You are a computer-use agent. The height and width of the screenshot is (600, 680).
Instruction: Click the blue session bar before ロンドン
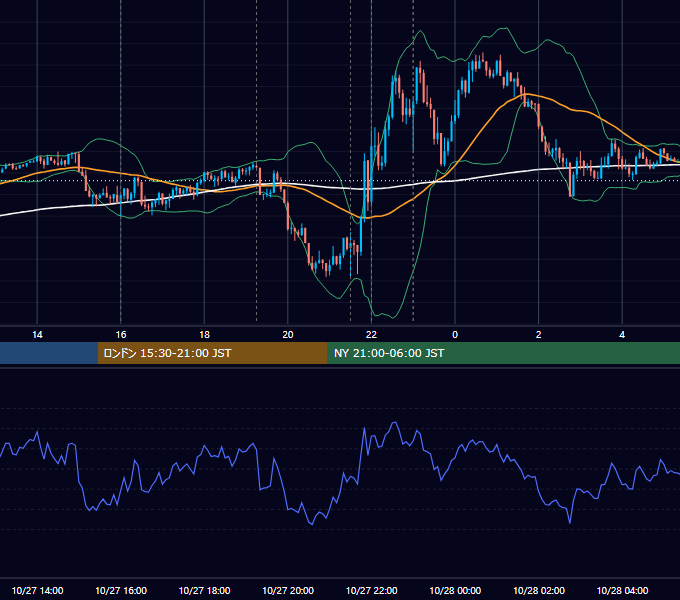[49, 353]
